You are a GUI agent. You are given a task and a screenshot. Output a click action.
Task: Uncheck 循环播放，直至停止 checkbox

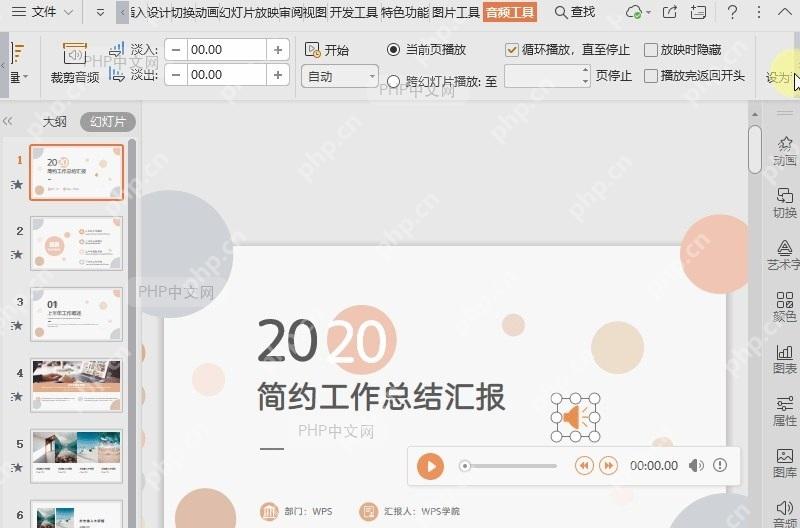click(511, 49)
